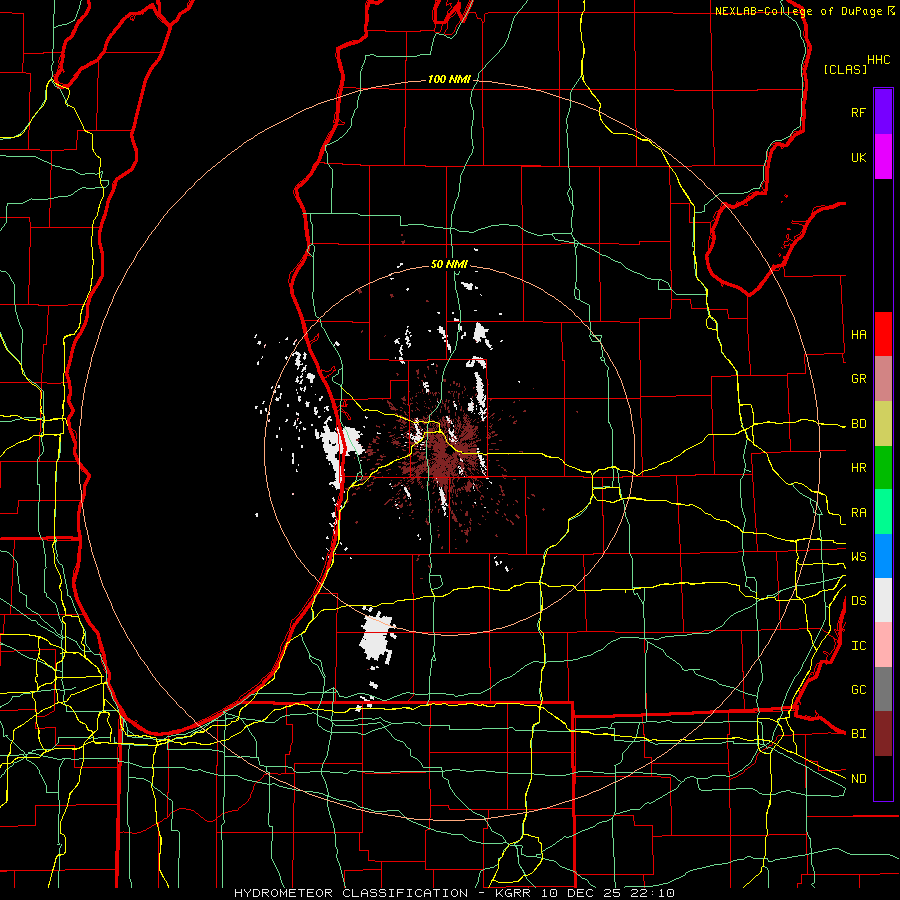Viewport: 900px width, 900px height.
Task: Click the [CLAS] units label
Action: click(845, 69)
